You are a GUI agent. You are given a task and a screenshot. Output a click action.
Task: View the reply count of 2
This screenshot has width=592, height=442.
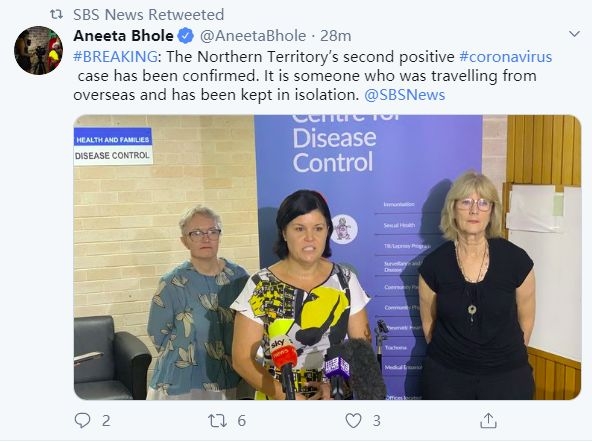click(106, 420)
